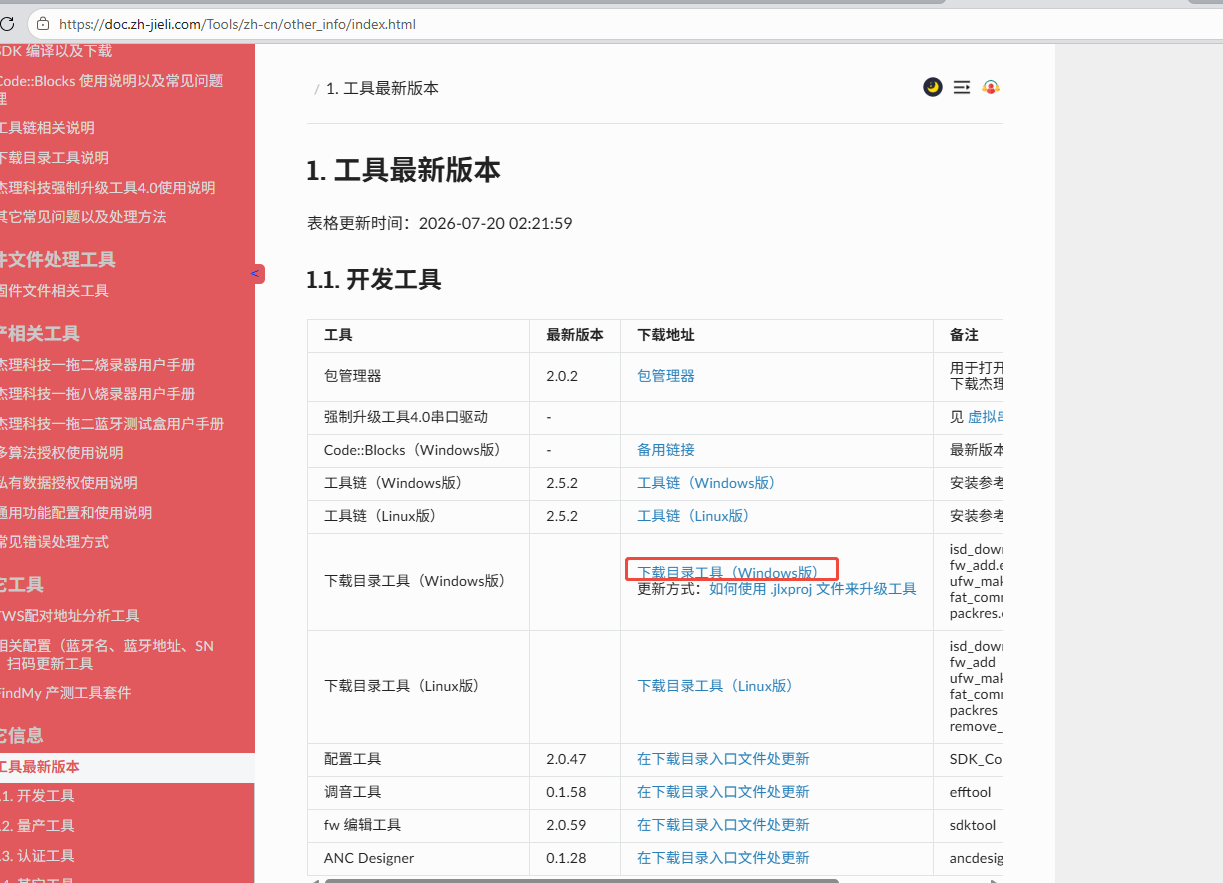
Task: Jump to sidebar subsection 量产工具
Action: (38, 826)
